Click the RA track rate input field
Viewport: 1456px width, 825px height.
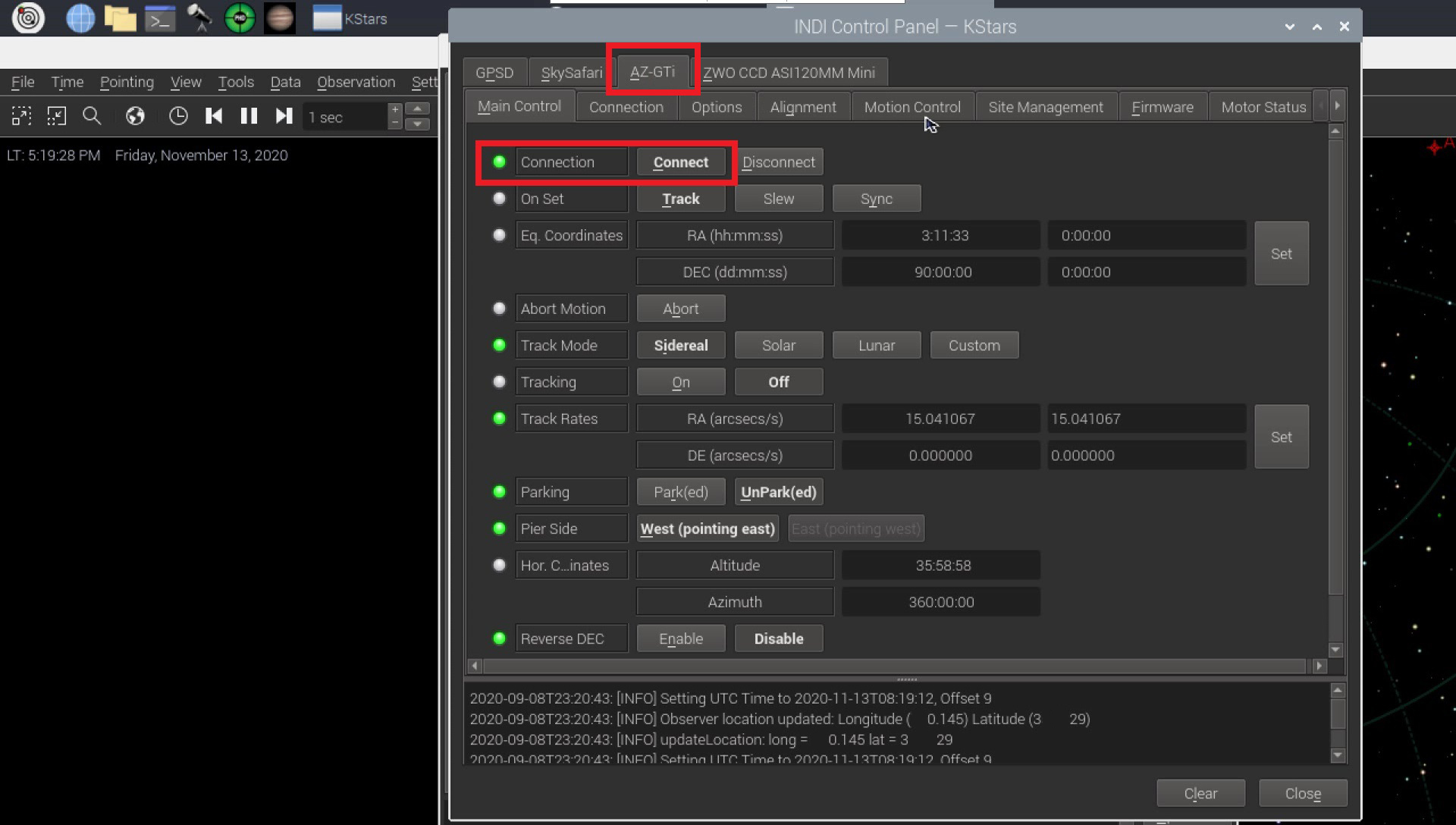click(x=1147, y=419)
